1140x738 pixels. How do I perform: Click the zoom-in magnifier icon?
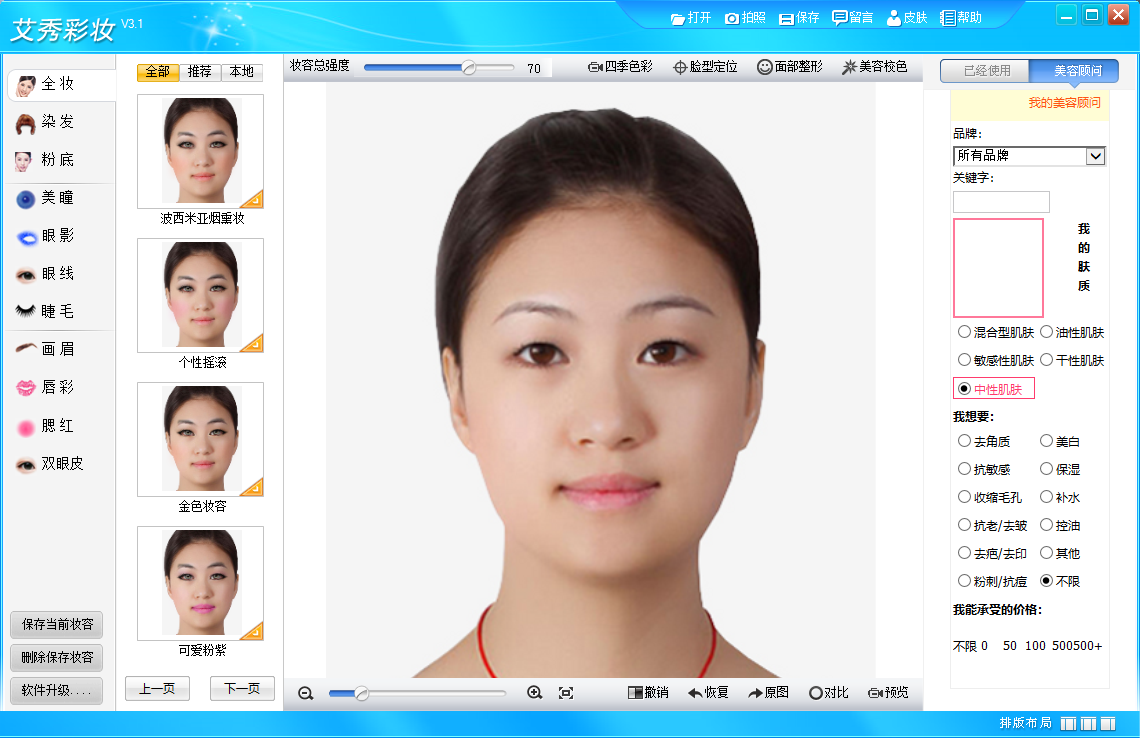(x=535, y=693)
